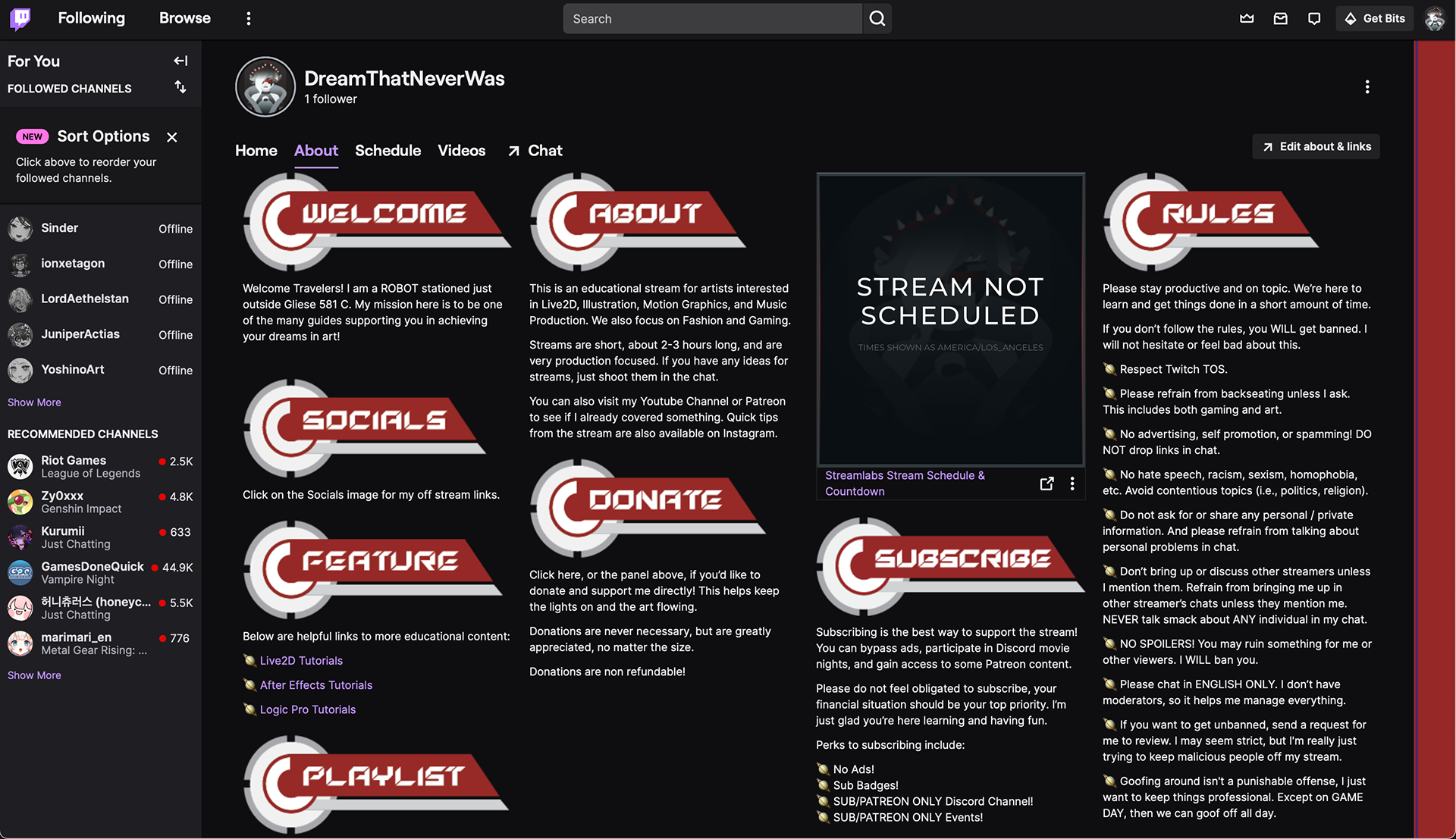Open the user profile avatar menu
This screenshot has height=839, width=1456.
(1434, 18)
